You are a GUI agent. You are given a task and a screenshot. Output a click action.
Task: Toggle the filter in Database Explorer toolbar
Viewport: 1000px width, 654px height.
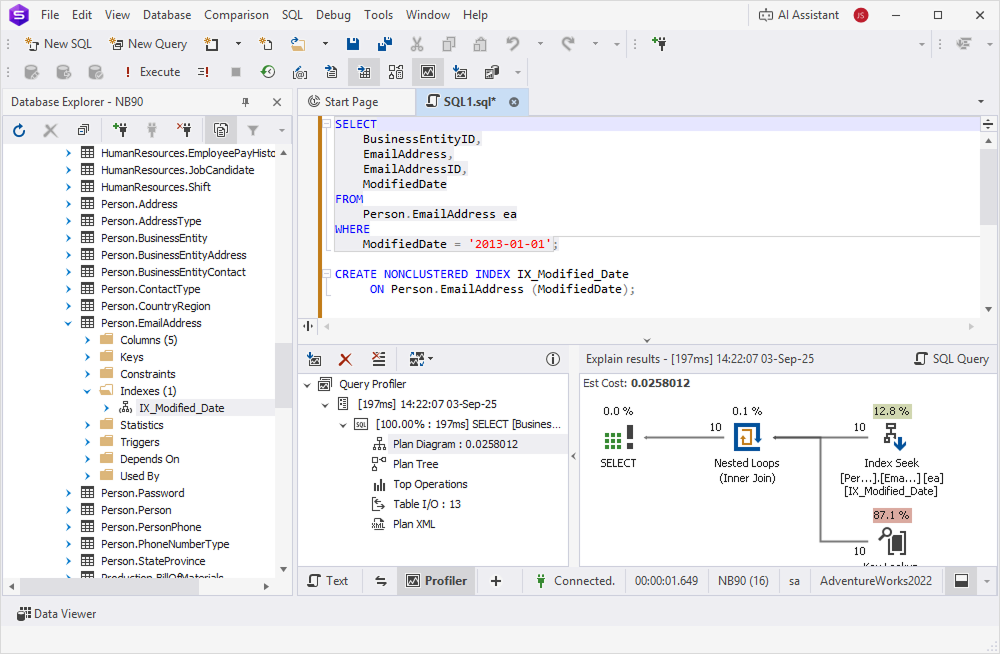pyautogui.click(x=253, y=130)
